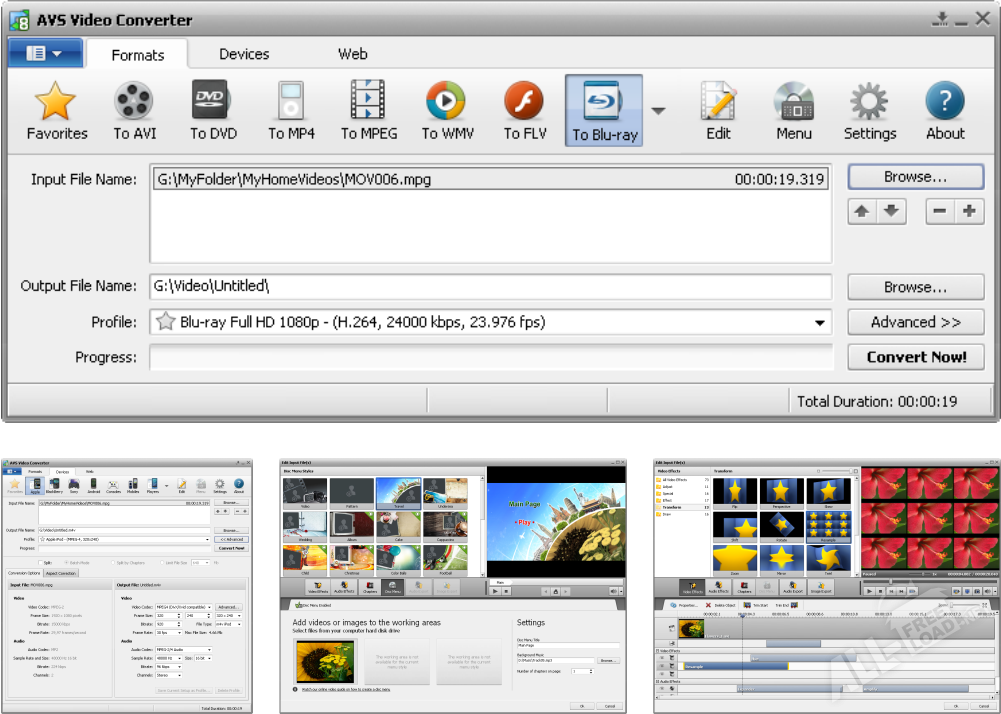The image size is (1001, 714).
Task: Expand options with Advanced >> button
Action: point(915,322)
